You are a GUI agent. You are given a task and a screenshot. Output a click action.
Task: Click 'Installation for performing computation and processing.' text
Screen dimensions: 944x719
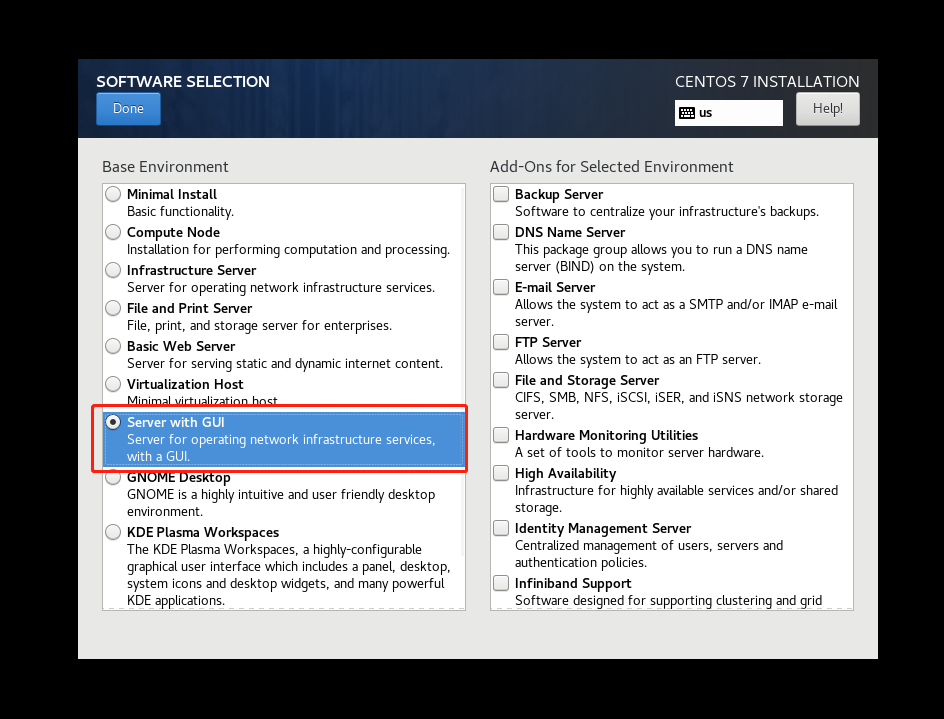click(x=288, y=249)
